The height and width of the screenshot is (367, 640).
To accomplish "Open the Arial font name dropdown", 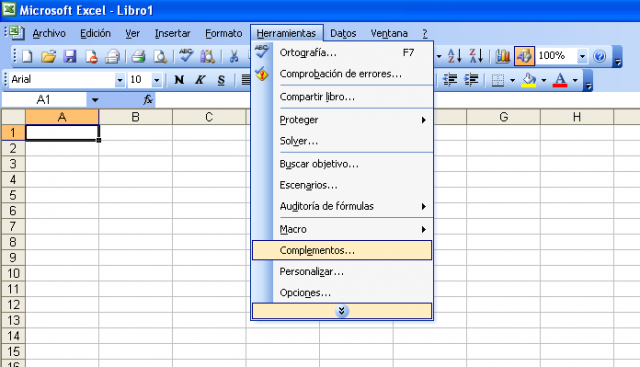I will point(119,80).
